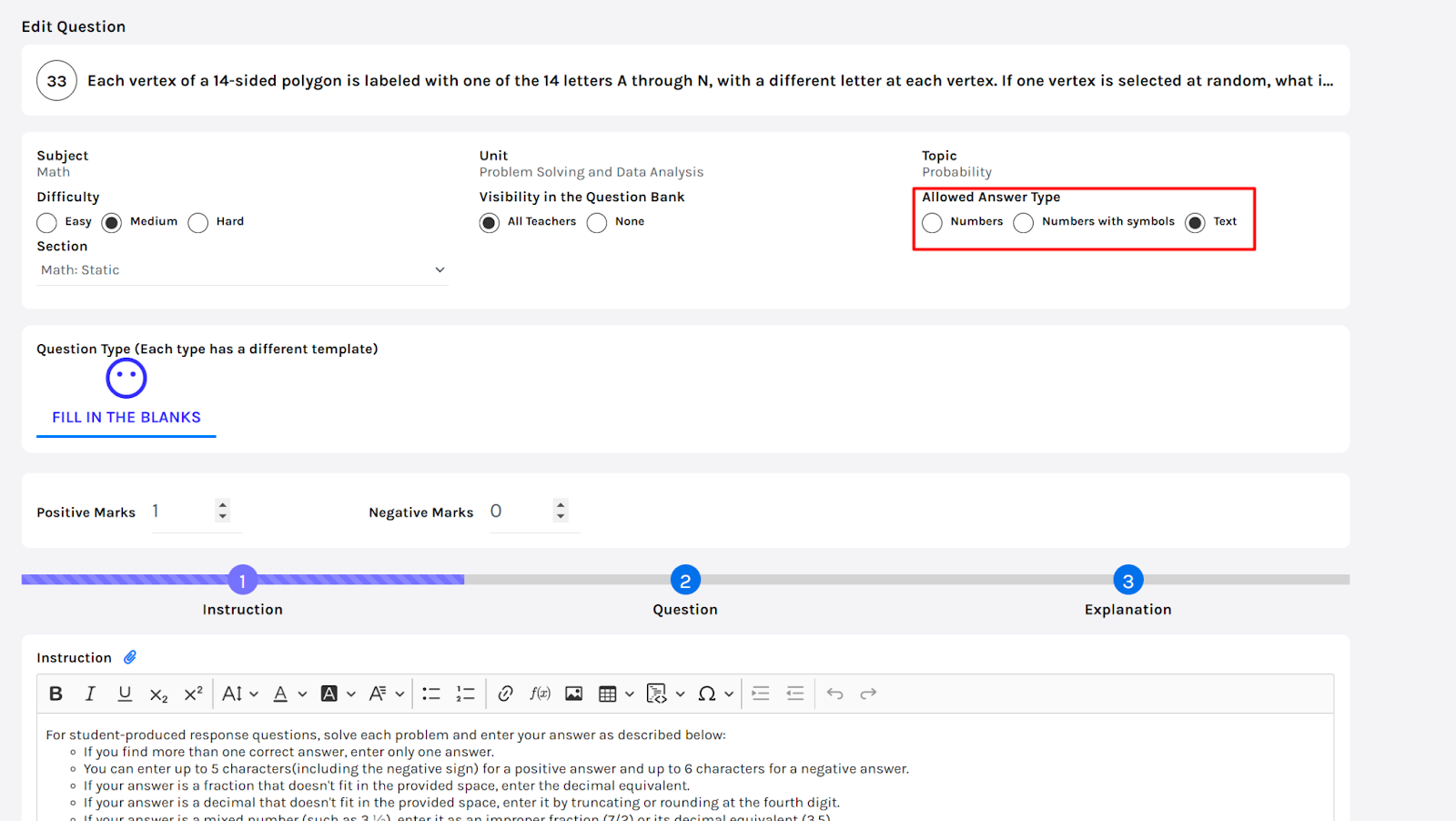Create a bulleted list

(431, 694)
